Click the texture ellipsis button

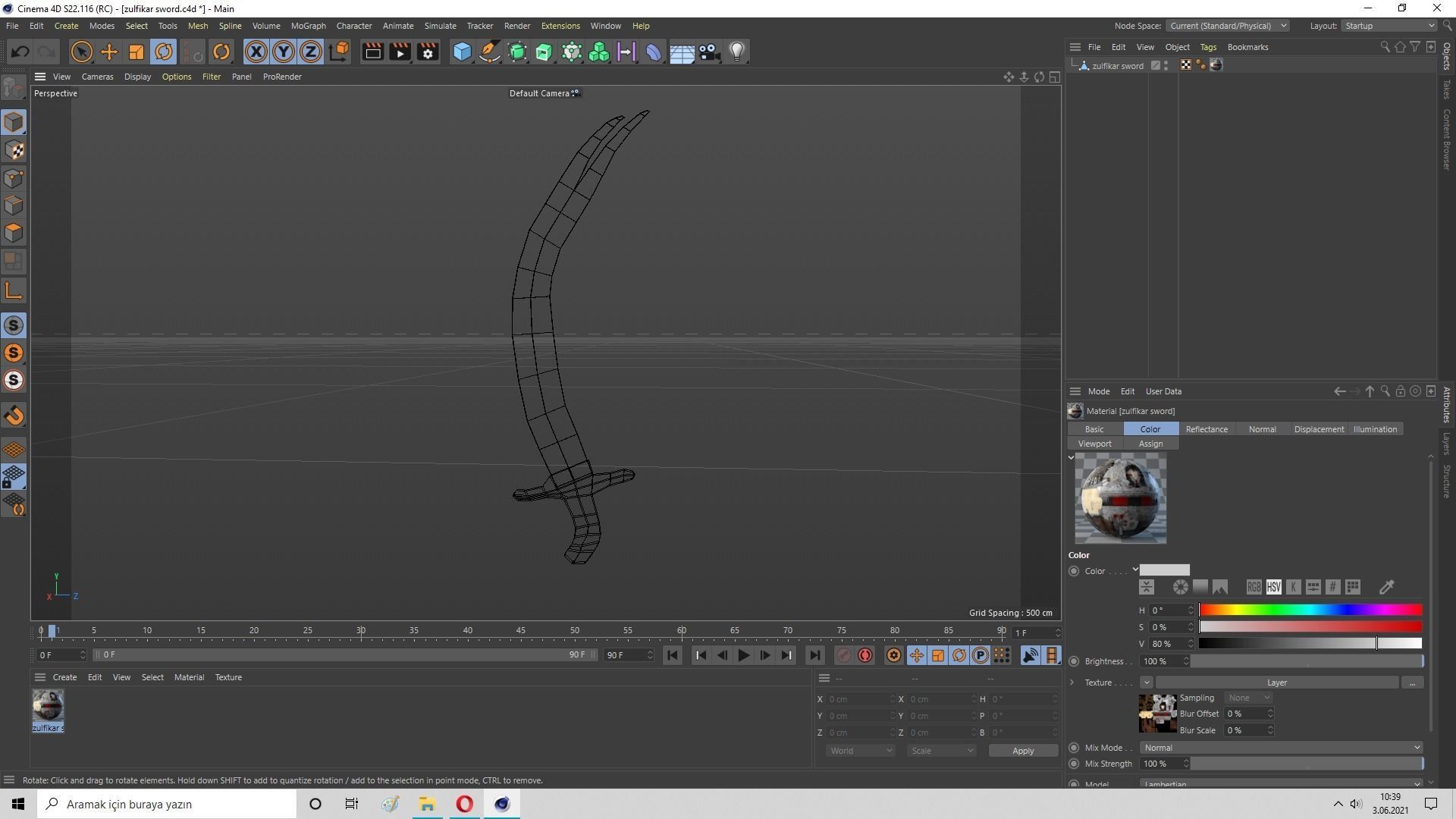coord(1412,682)
